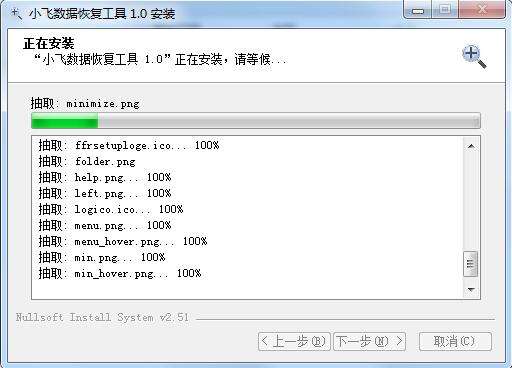The width and height of the screenshot is (512, 368).
Task: Cancel installation with 取消(C) button
Action: (x=455, y=341)
